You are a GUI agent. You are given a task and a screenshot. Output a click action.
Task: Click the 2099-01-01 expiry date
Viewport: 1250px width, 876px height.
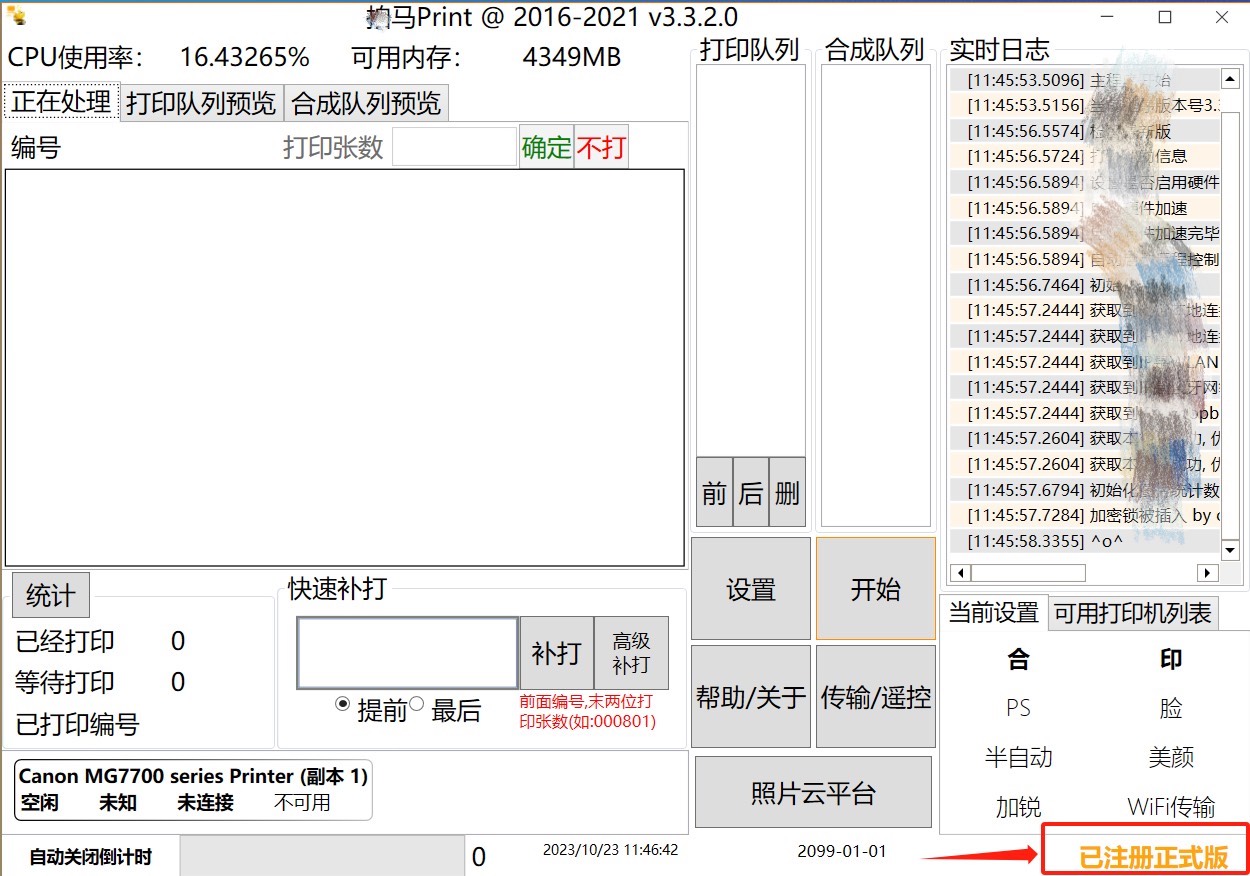click(842, 851)
